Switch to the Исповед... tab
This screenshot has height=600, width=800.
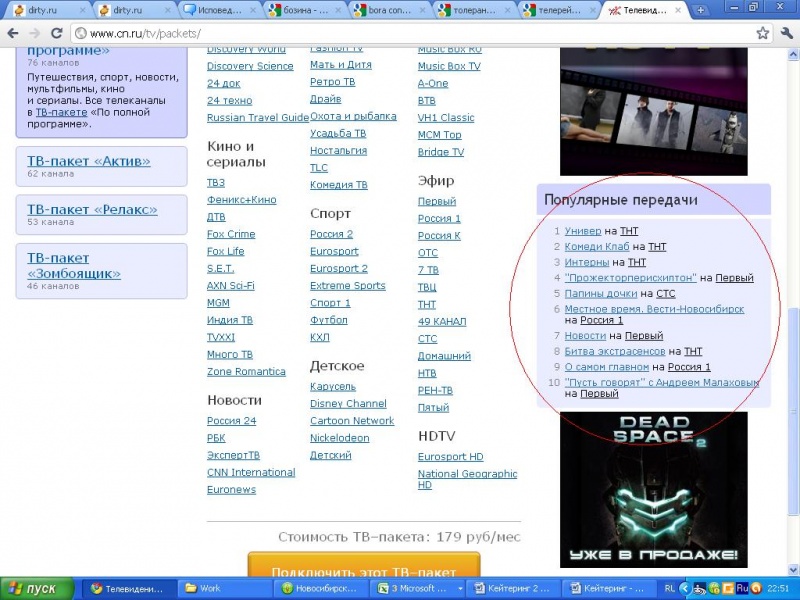pos(219,10)
